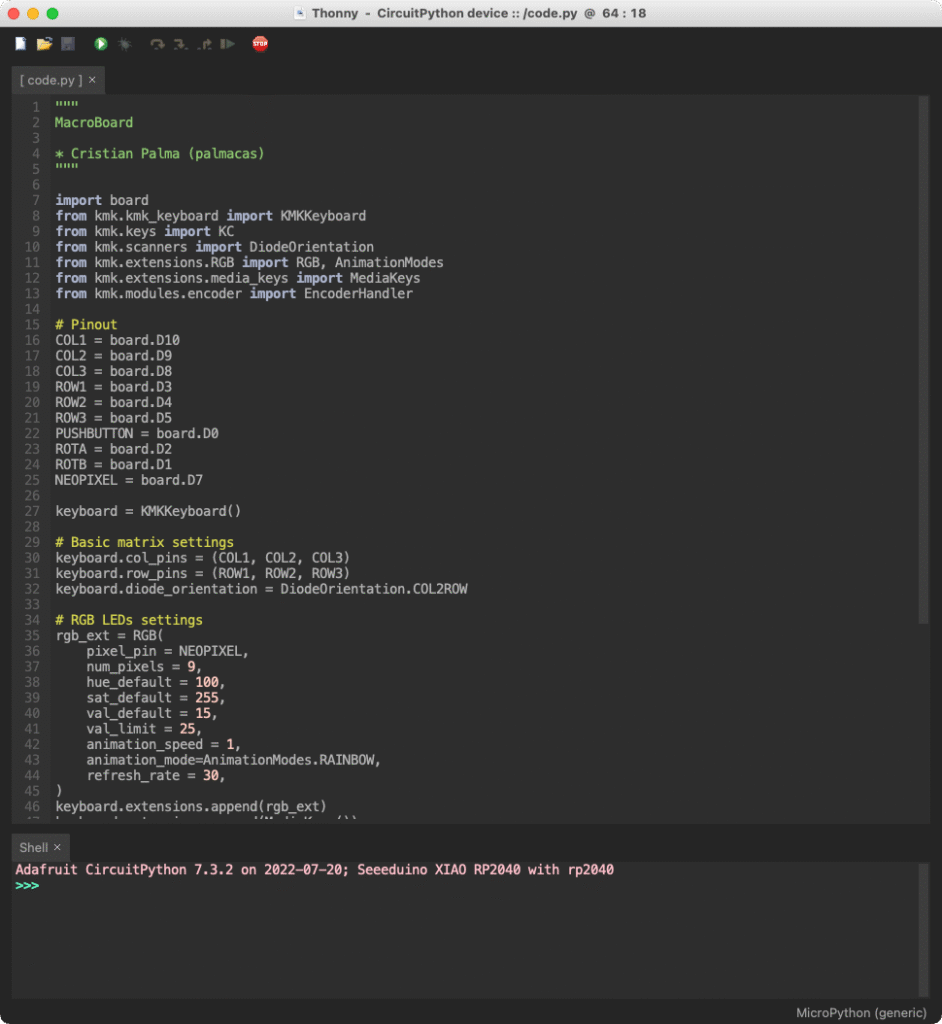Screen dimensions: 942x1024
Task: Stop the backend with the red STOP icon
Action: (260, 44)
